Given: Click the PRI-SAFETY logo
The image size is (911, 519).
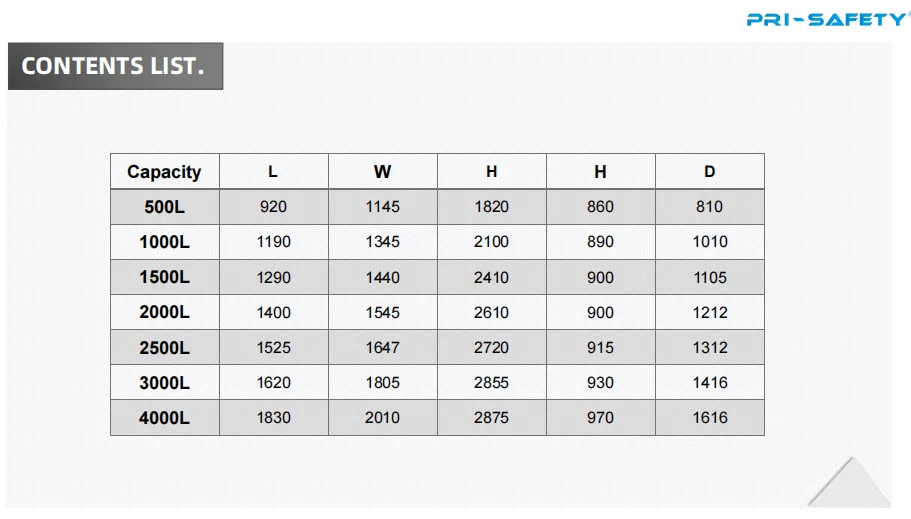Looking at the screenshot, I should [827, 19].
